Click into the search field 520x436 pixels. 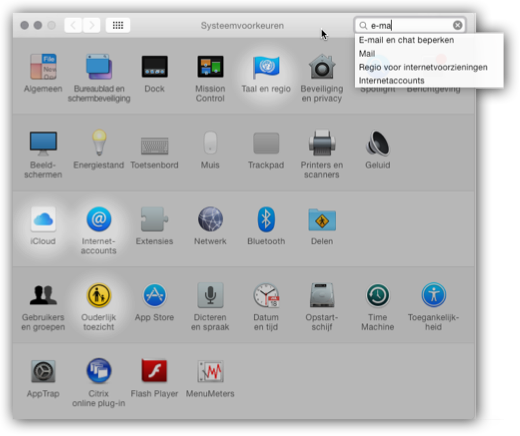coord(410,25)
